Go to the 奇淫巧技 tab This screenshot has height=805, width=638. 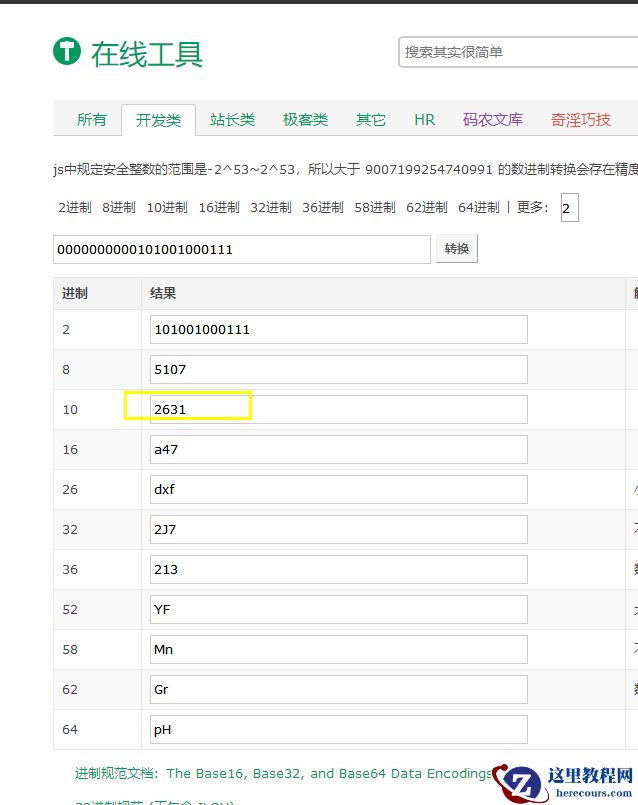click(x=580, y=120)
